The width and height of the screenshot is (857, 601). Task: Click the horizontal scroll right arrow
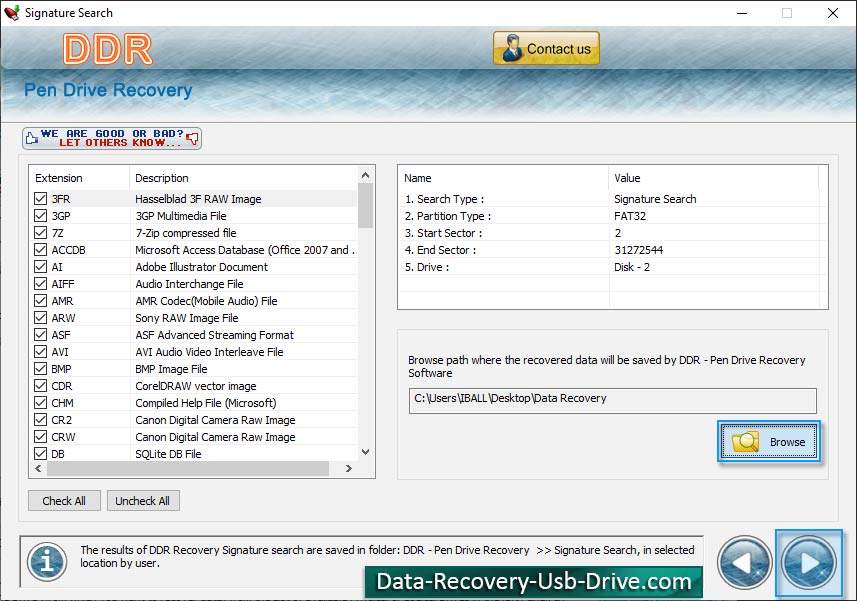(x=349, y=468)
